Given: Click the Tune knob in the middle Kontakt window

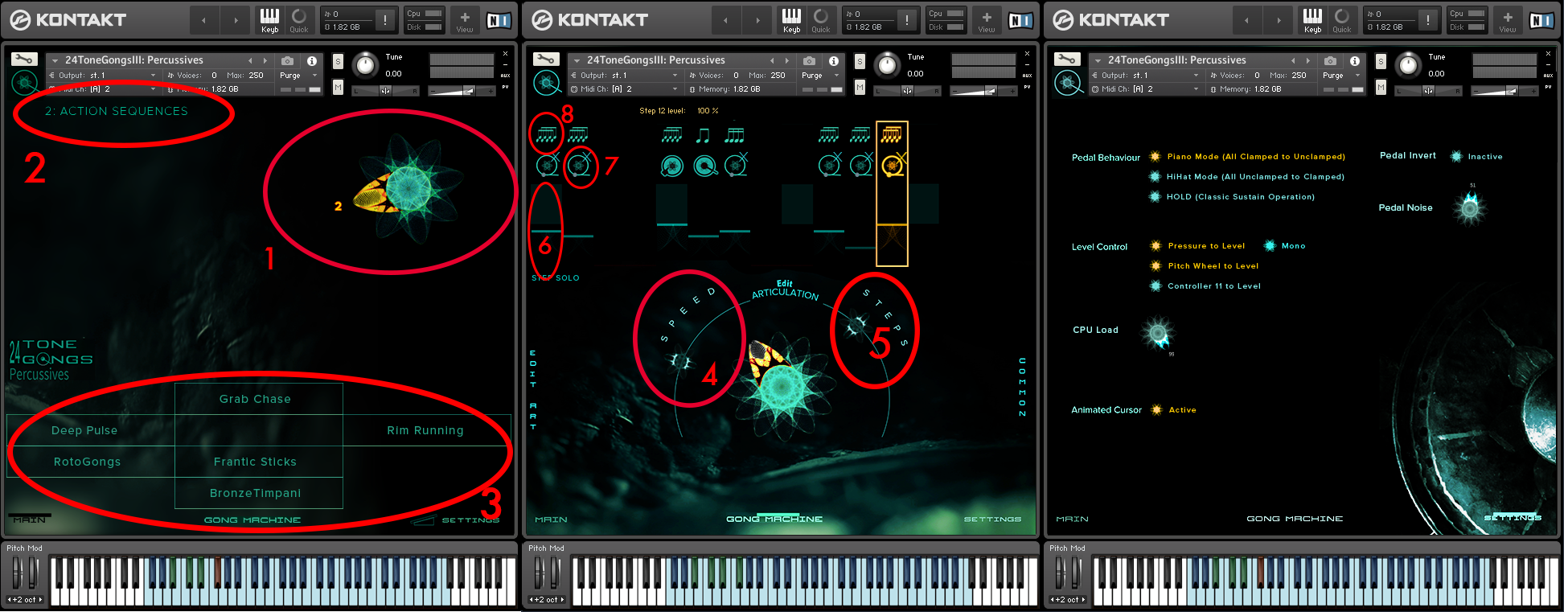Looking at the screenshot, I should point(887,64).
